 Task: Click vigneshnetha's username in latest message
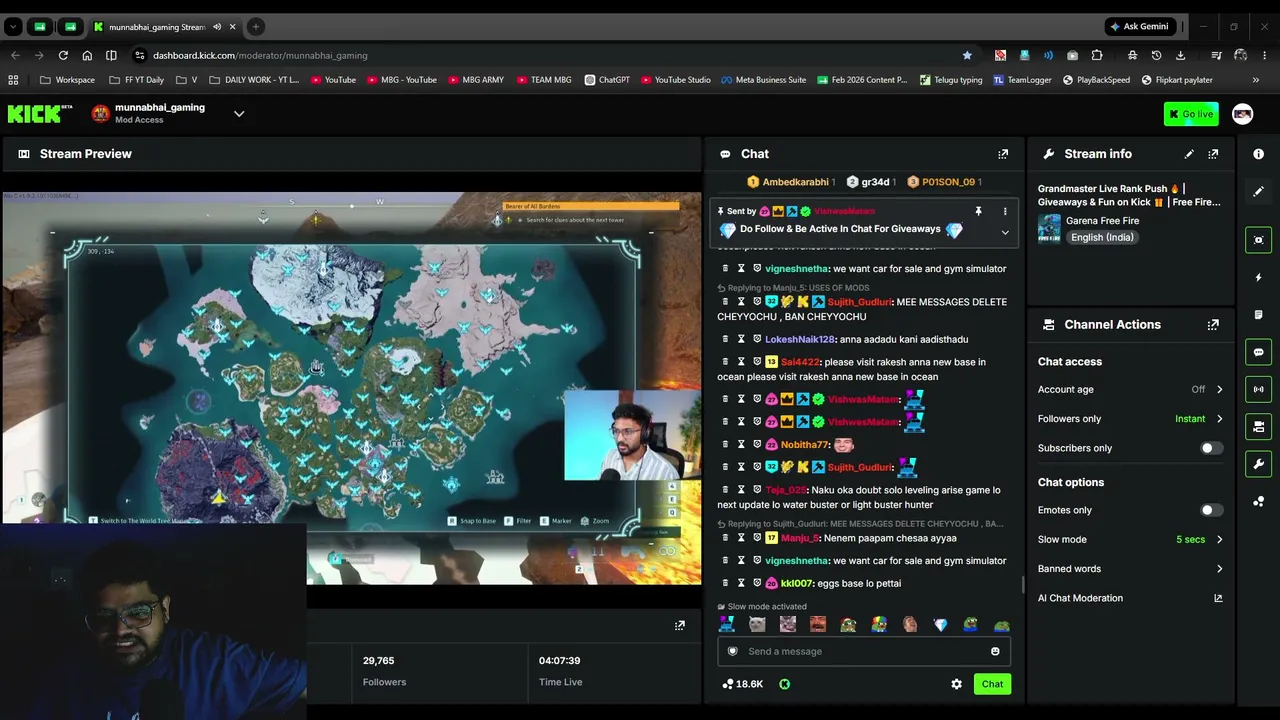pyautogui.click(x=797, y=561)
